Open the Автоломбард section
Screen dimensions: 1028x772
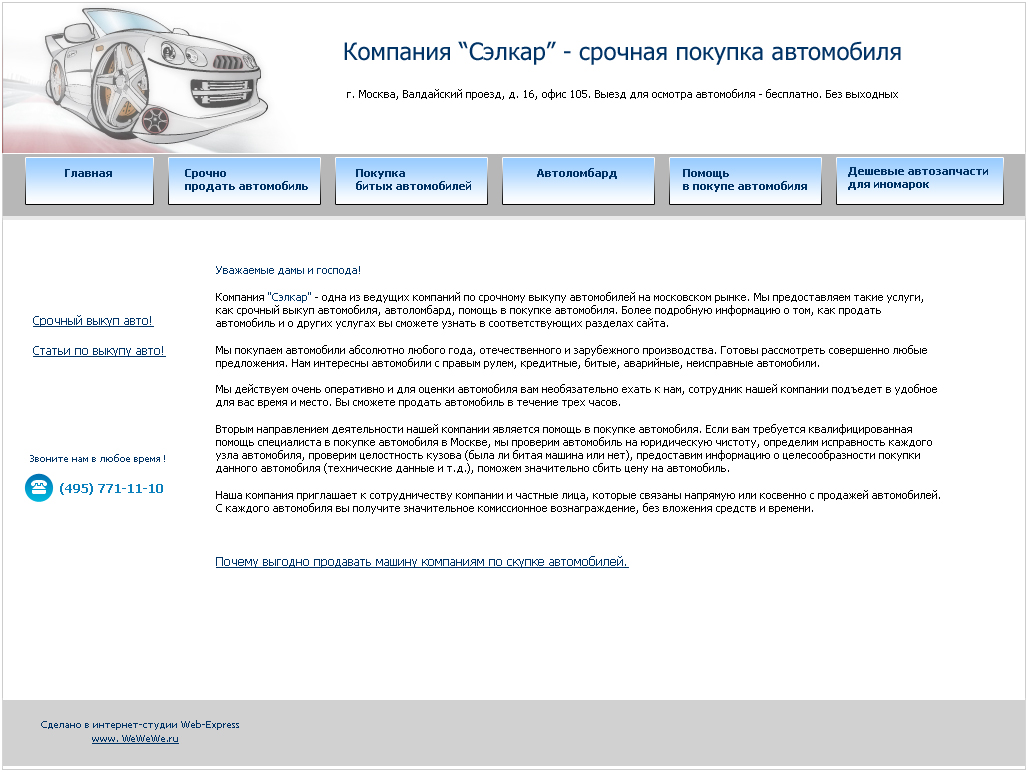point(578,180)
